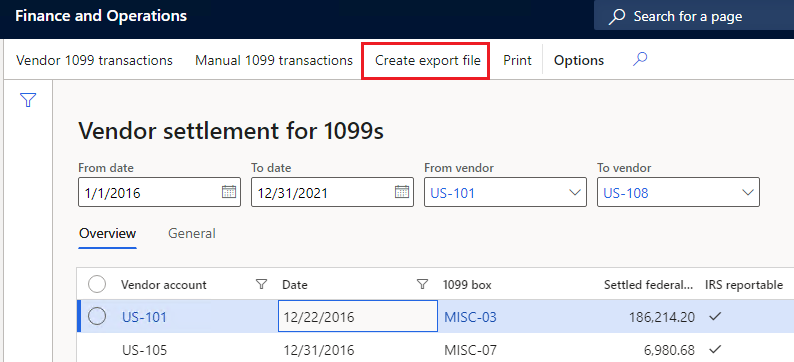Click the MISC-07 cell
The width and height of the screenshot is (794, 362).
pos(470,350)
